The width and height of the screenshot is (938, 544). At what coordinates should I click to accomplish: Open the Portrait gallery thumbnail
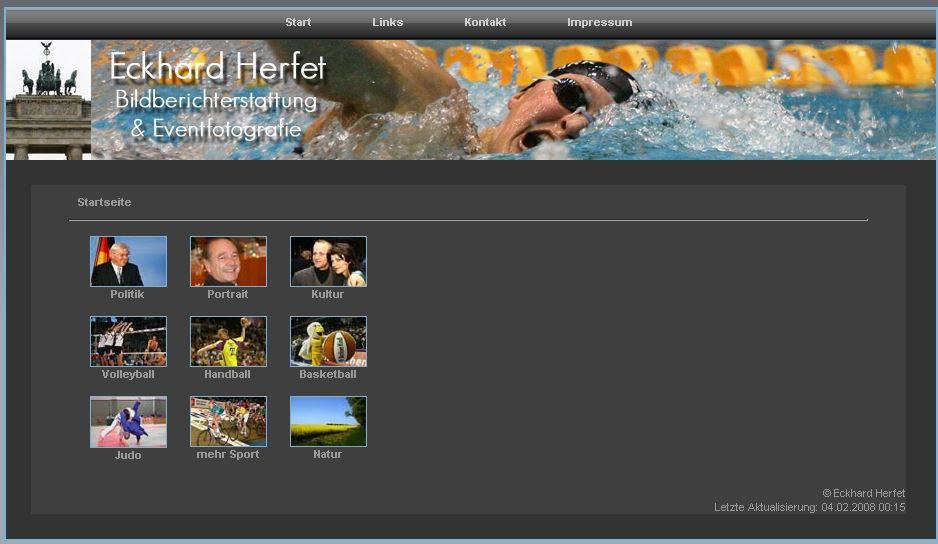tap(228, 262)
